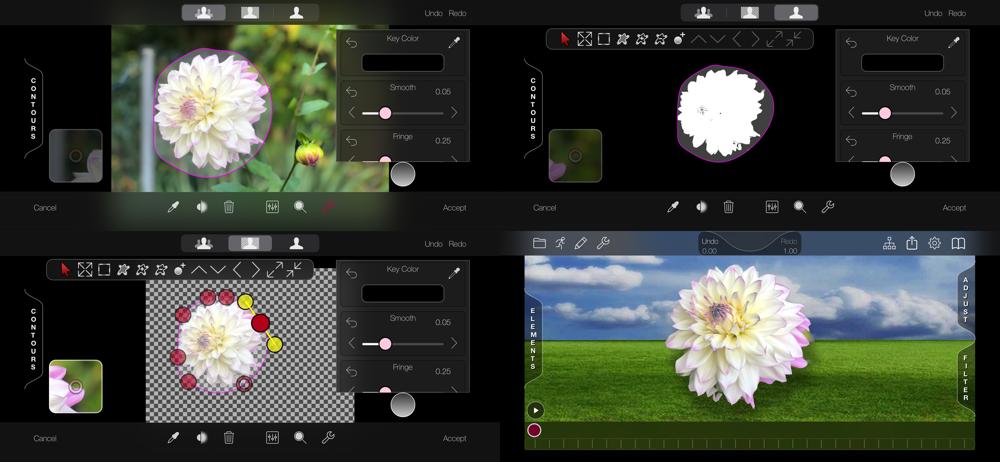Expand the CONTOURS drawer in the matte view
The width and height of the screenshot is (1000, 462).
533,108
